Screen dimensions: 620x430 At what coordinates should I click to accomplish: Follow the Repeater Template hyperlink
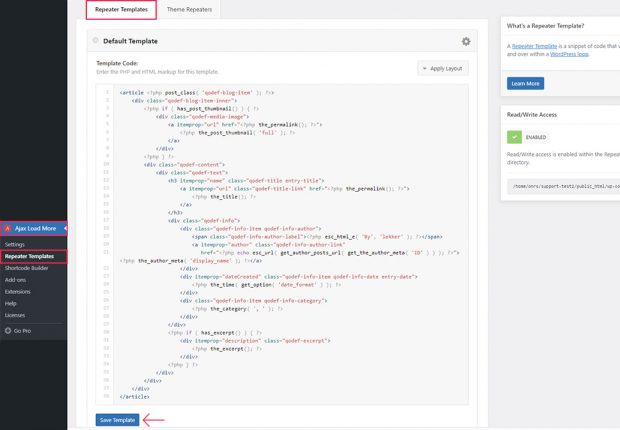tap(537, 46)
